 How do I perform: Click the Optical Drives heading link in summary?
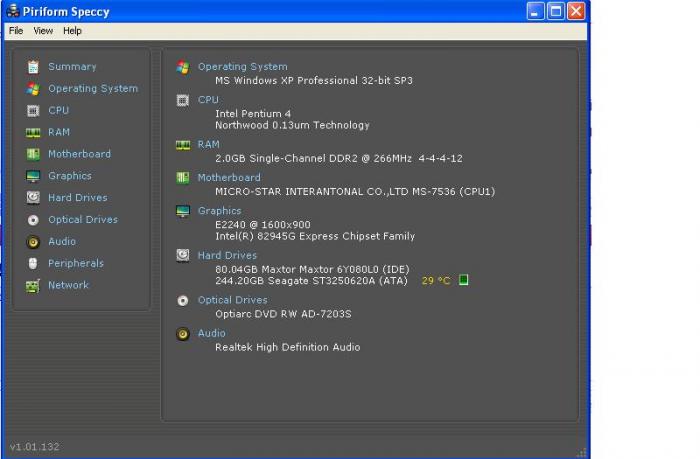click(233, 300)
